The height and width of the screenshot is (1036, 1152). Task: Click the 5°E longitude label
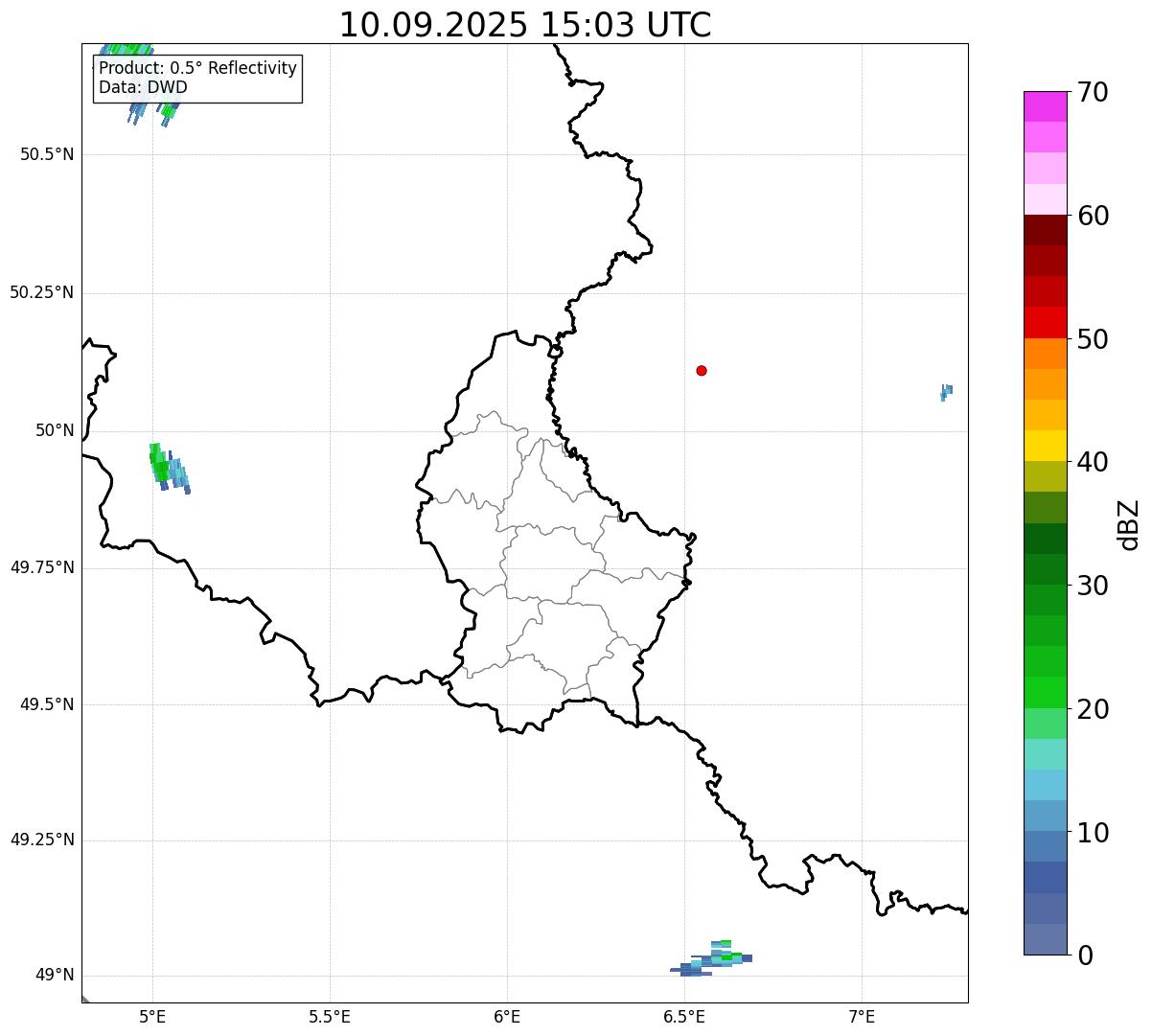tap(152, 1016)
